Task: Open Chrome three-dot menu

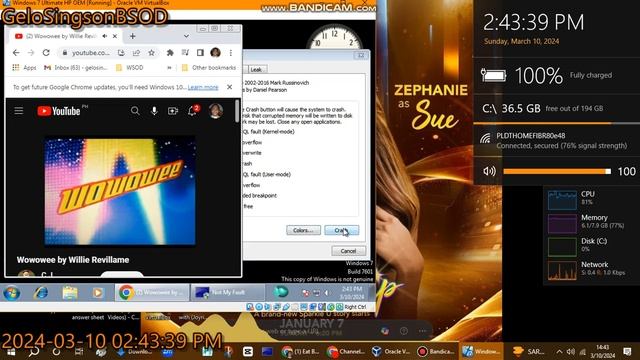Action: (x=231, y=53)
